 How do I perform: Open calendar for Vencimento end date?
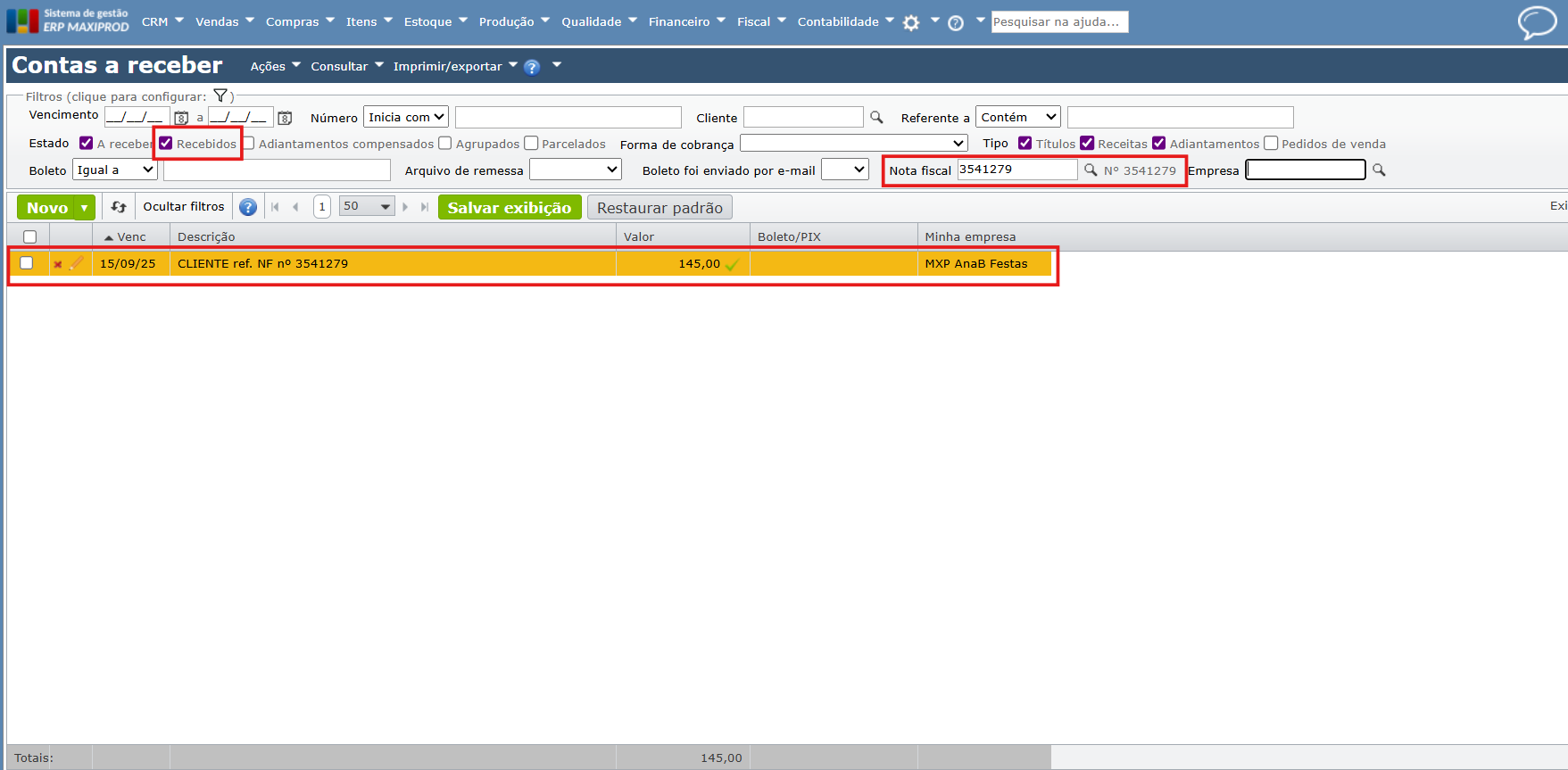click(285, 118)
